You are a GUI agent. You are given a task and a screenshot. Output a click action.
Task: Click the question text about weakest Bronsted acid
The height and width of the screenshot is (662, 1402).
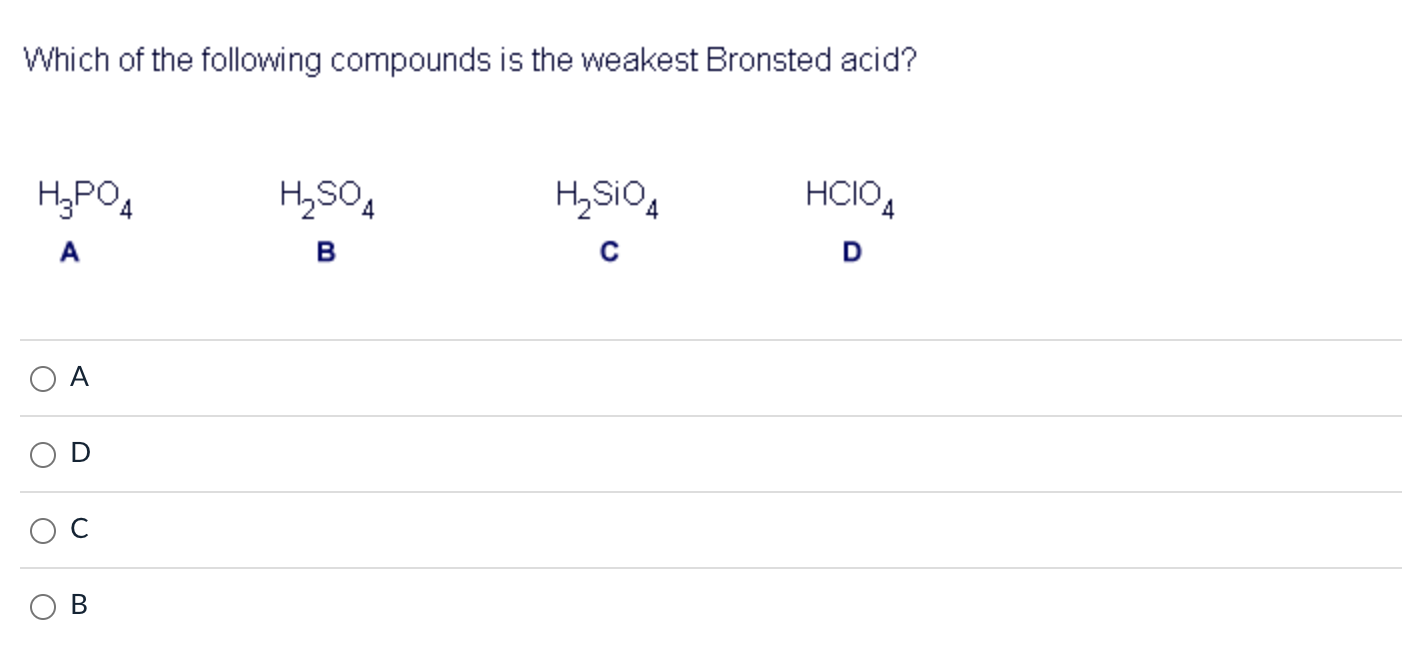(x=470, y=60)
